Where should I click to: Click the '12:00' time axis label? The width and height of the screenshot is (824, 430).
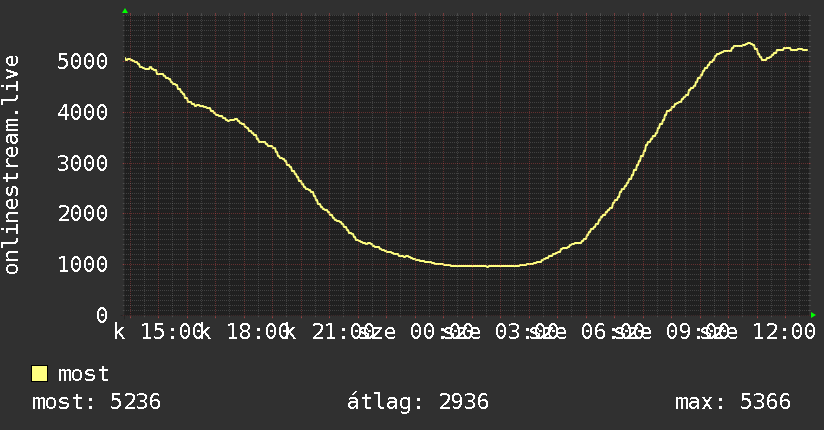(784, 332)
